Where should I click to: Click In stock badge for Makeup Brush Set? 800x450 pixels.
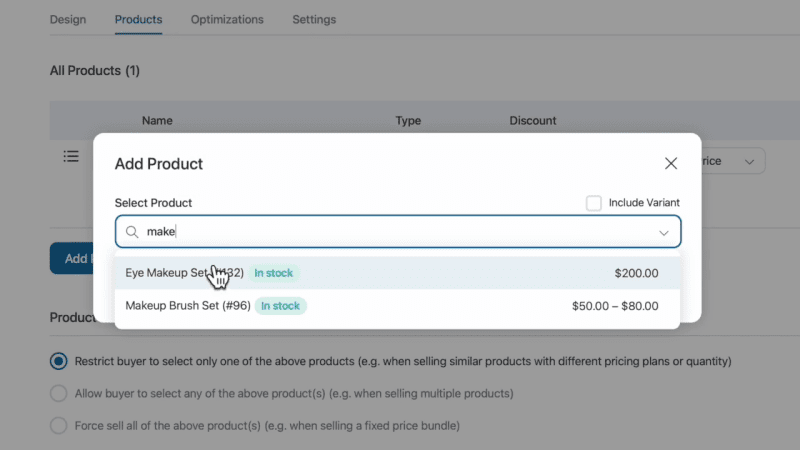tap(280, 306)
